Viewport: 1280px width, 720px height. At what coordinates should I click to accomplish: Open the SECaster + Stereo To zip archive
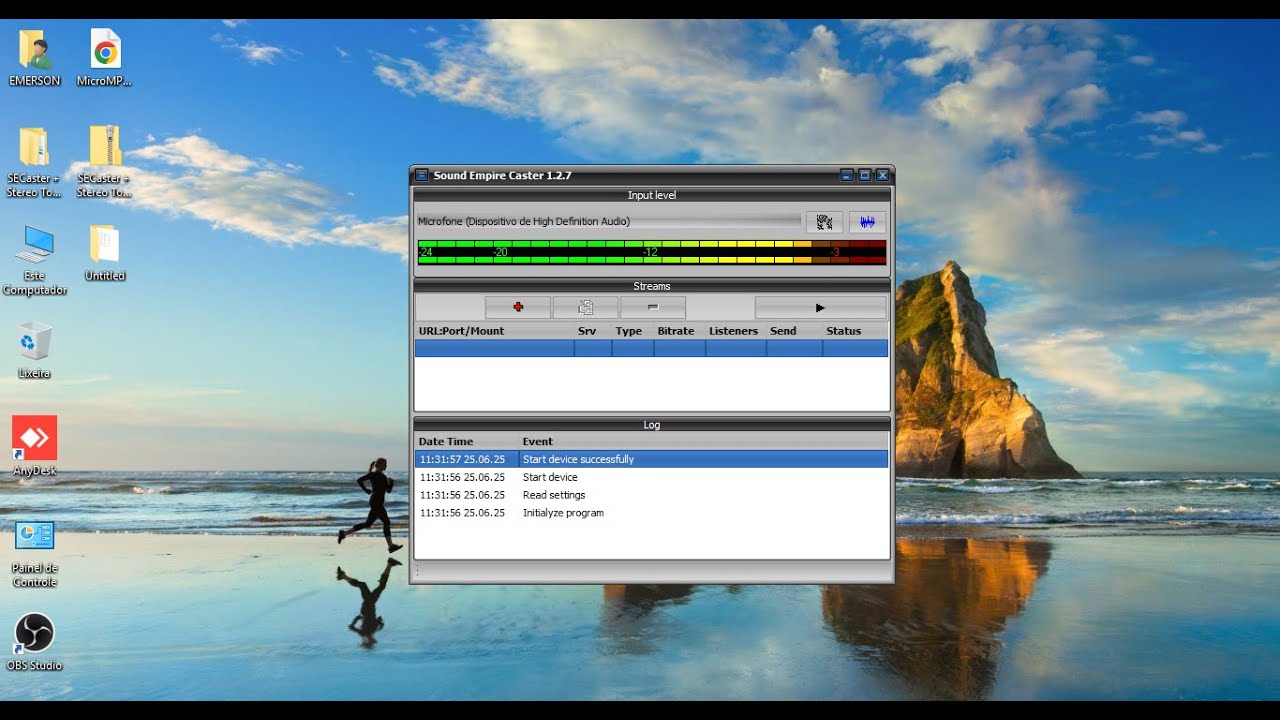pyautogui.click(x=105, y=162)
